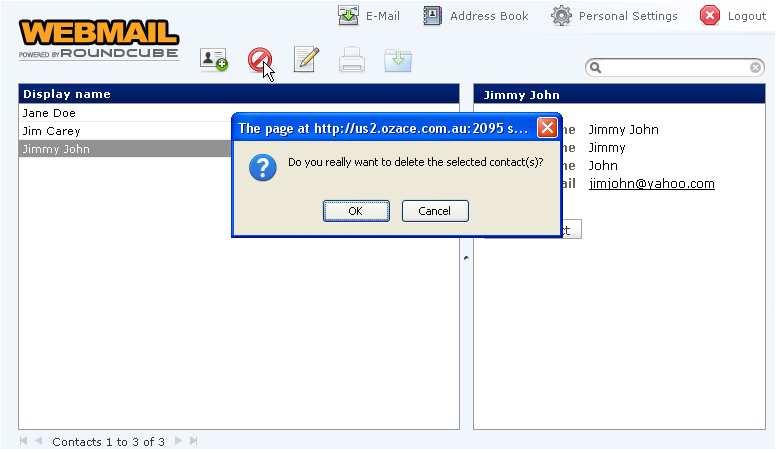
Task: Open Personal Settings
Action: pos(615,16)
